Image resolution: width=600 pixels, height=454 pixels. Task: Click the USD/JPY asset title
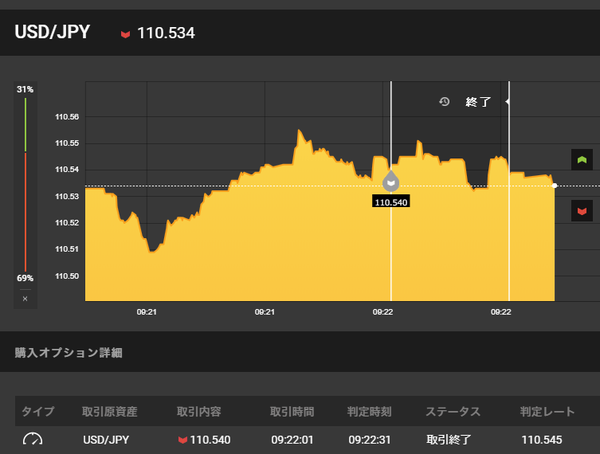pos(52,32)
